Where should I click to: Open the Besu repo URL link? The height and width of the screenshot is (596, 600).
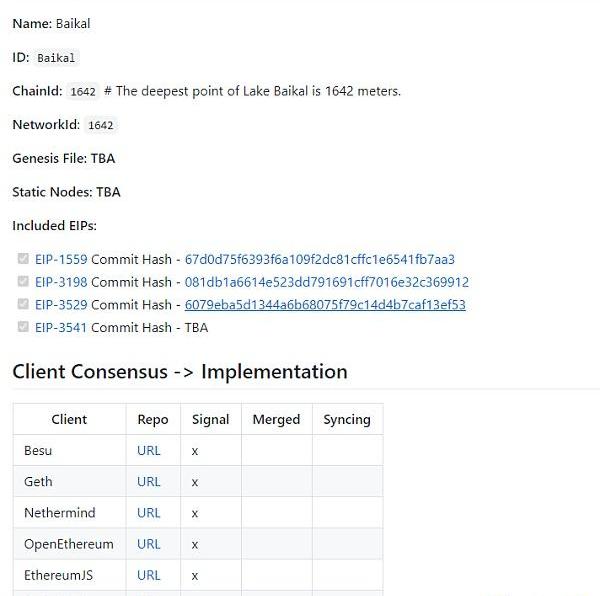coord(148,451)
